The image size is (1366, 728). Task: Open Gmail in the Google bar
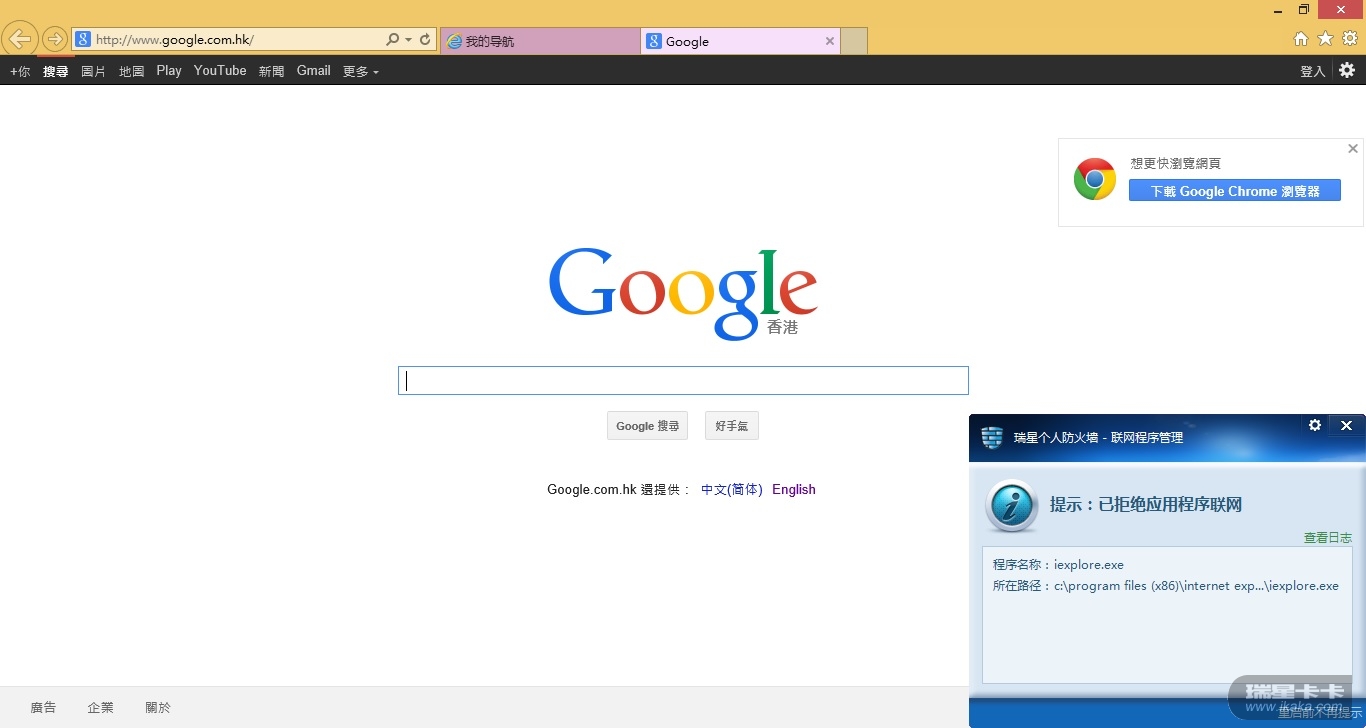[314, 71]
